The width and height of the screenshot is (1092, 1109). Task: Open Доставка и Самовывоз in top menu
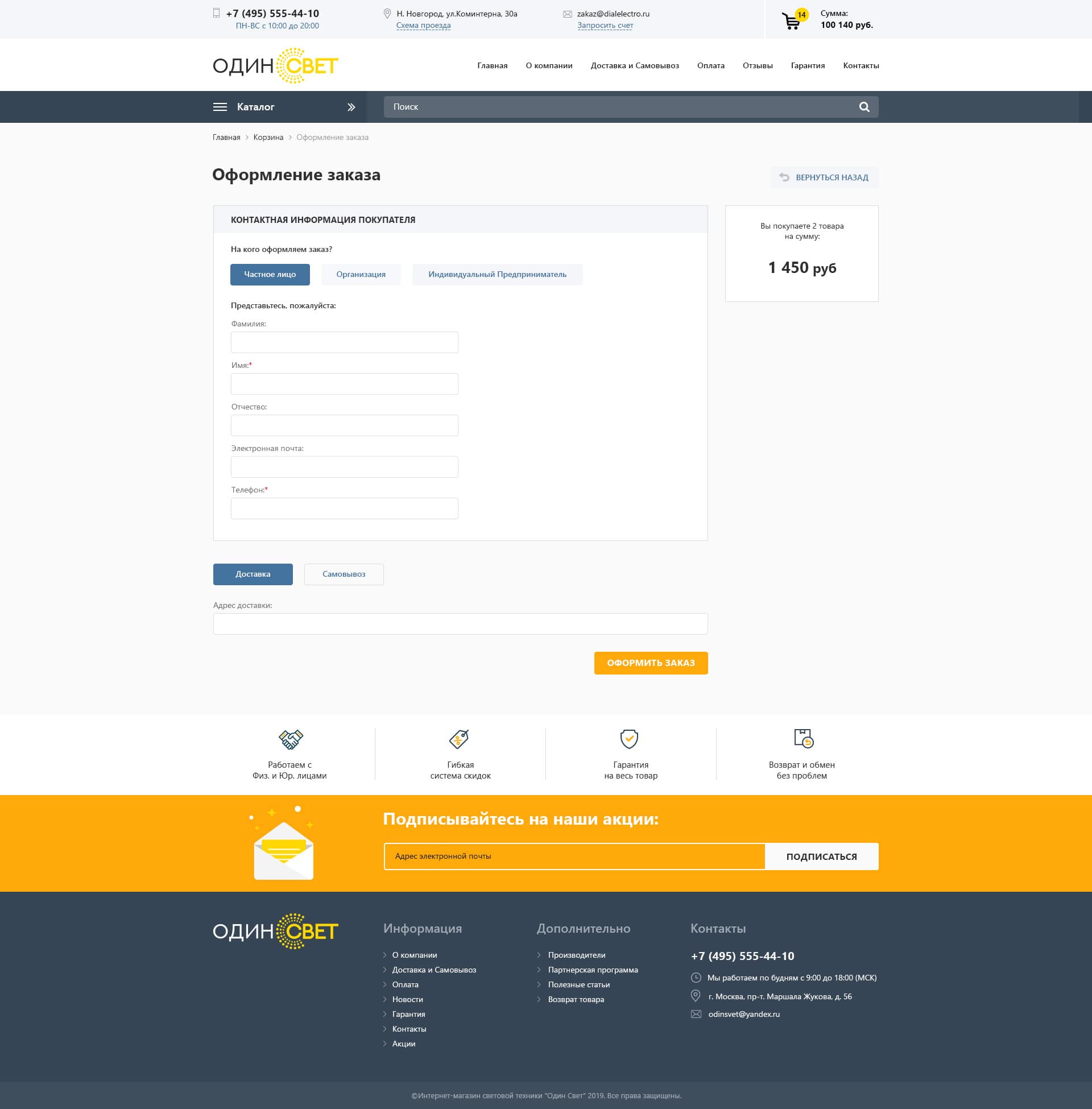click(x=634, y=65)
